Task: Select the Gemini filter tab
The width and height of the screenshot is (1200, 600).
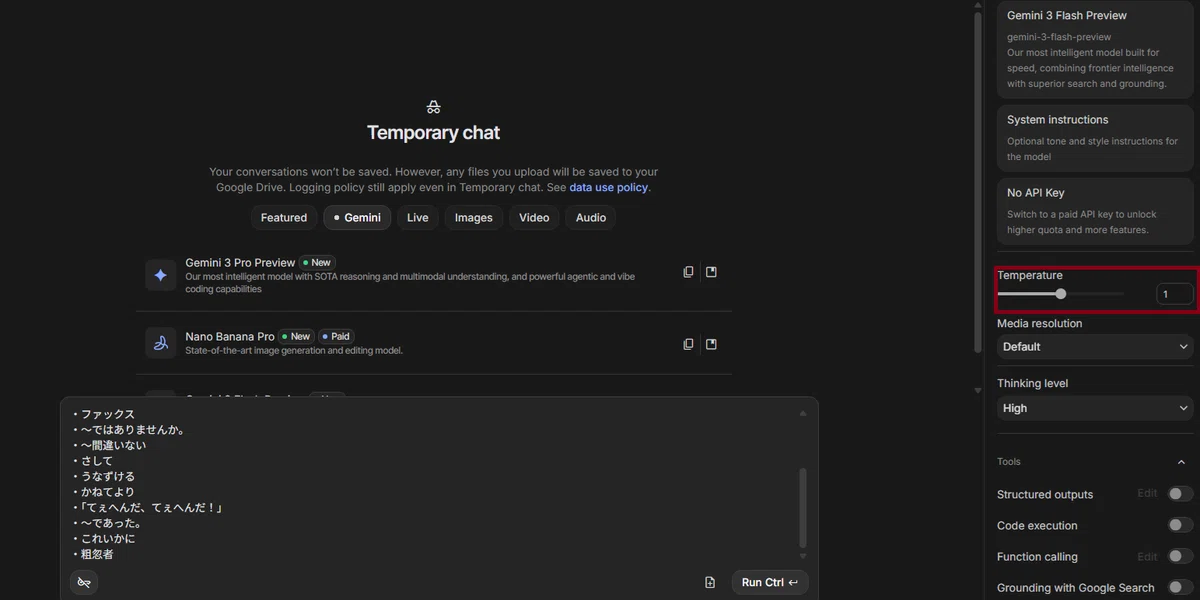Action: click(357, 218)
